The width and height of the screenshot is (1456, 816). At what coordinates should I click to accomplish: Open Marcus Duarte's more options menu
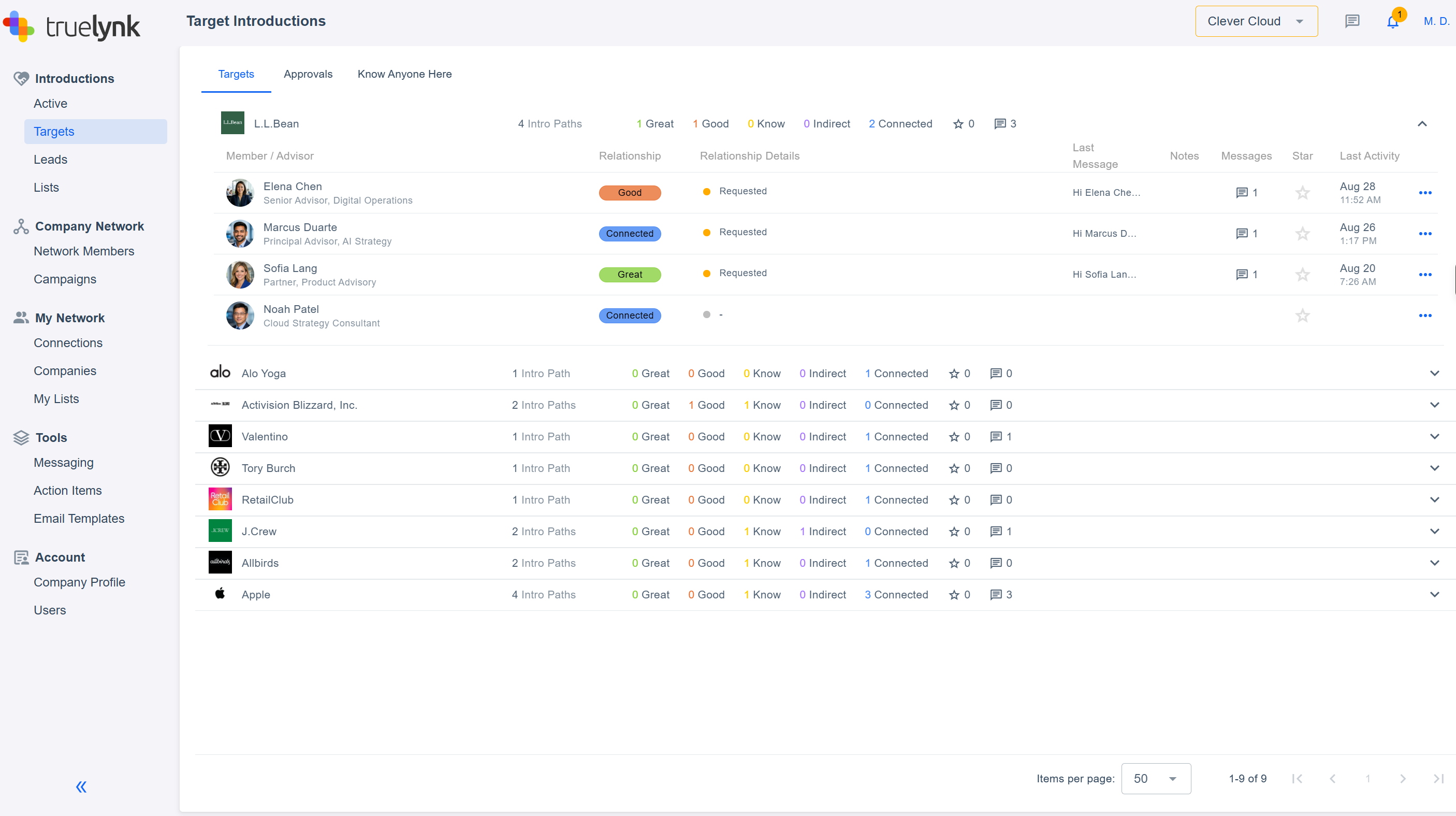[x=1425, y=234]
